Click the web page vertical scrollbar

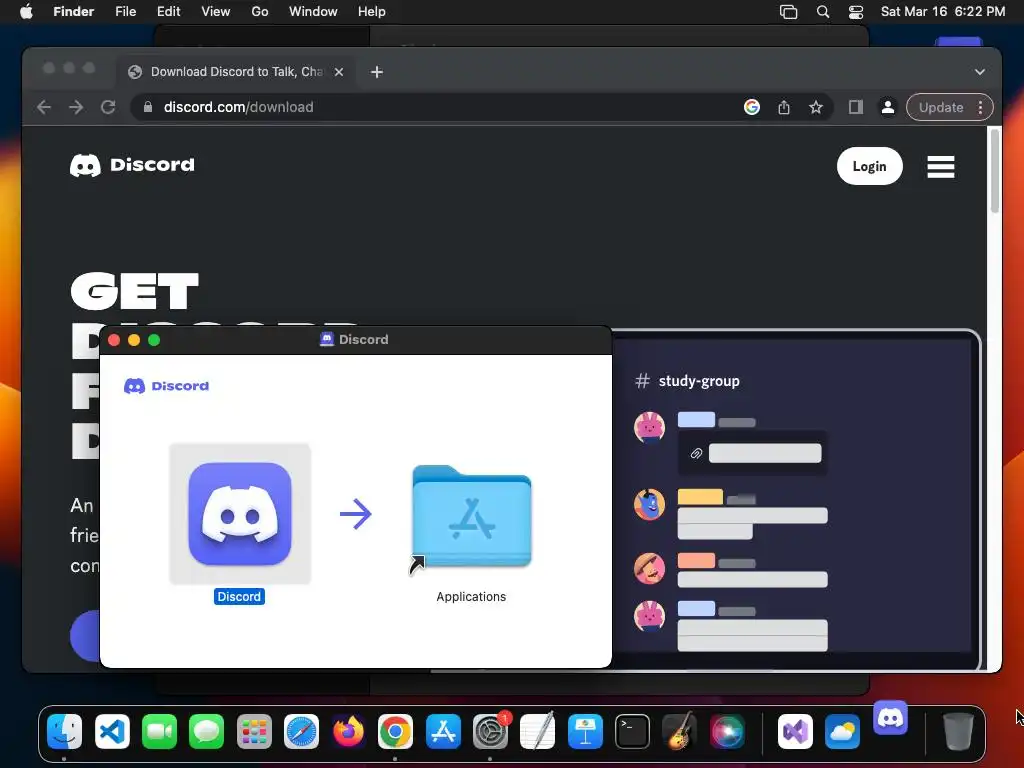click(995, 171)
